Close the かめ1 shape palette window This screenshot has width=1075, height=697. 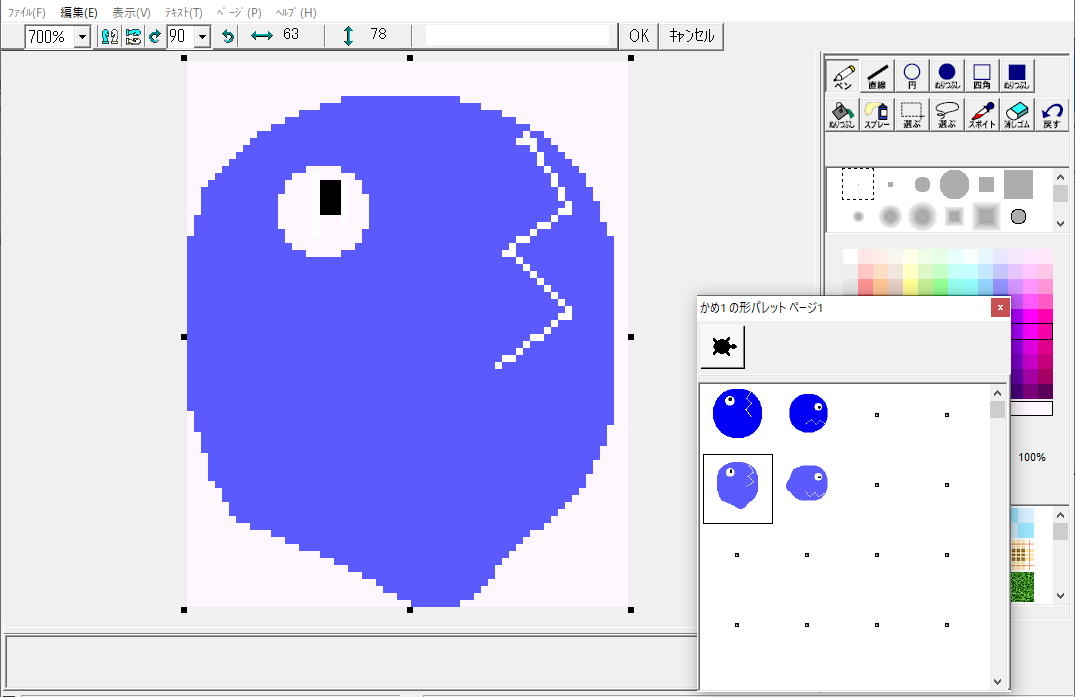tap(1000, 308)
